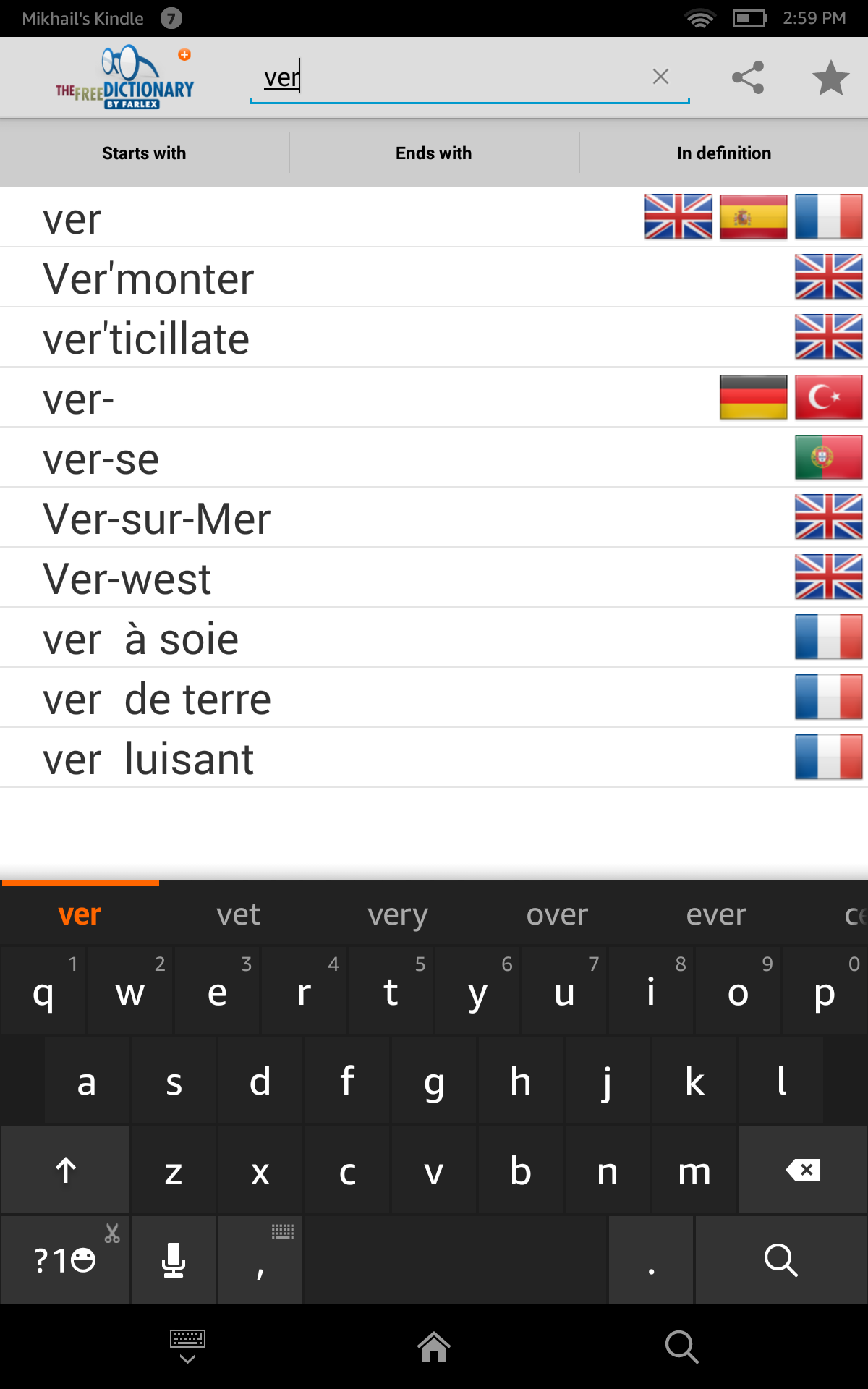868x1389 pixels.
Task: Collapse the keyboard using bottom chevron
Action: pos(187,1346)
